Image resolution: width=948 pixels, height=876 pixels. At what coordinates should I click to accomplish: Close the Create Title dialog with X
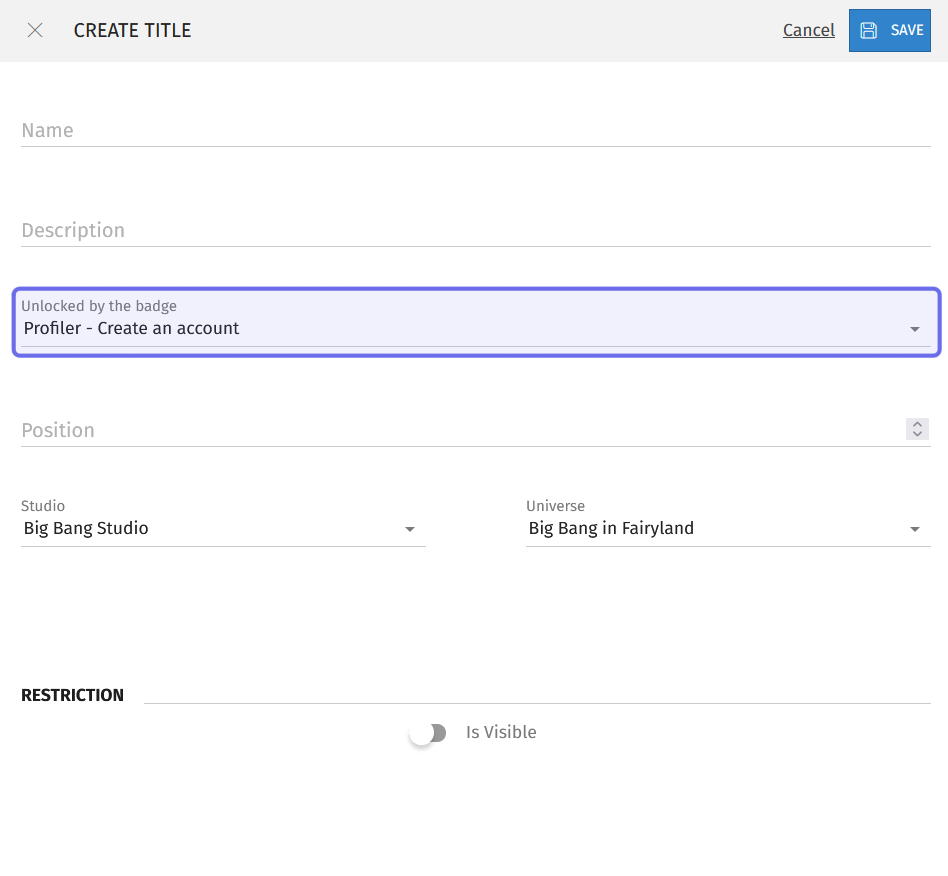[35, 30]
